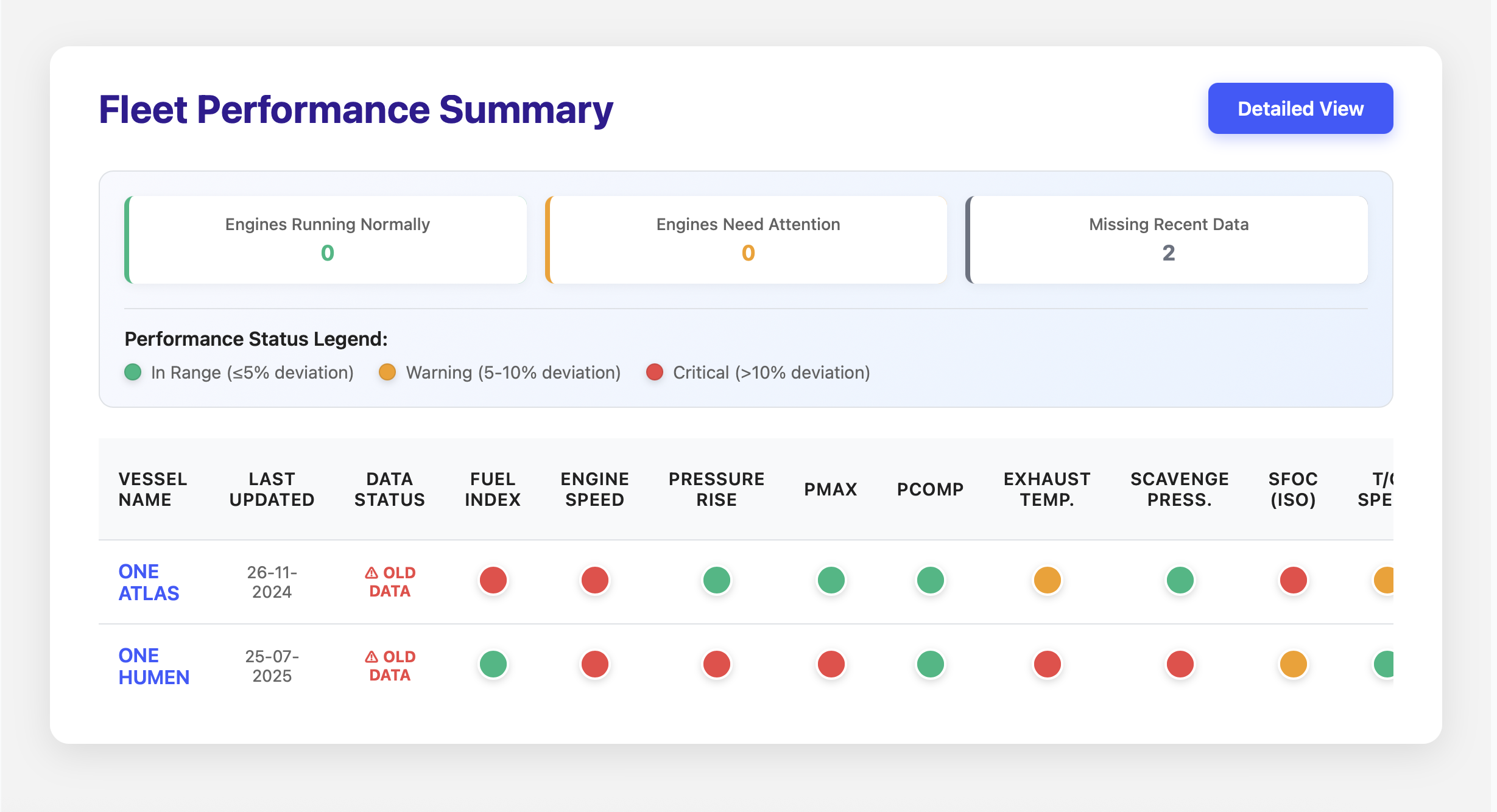The width and height of the screenshot is (1497, 812).
Task: Select the Missing Recent Data summary card
Action: [1168, 240]
